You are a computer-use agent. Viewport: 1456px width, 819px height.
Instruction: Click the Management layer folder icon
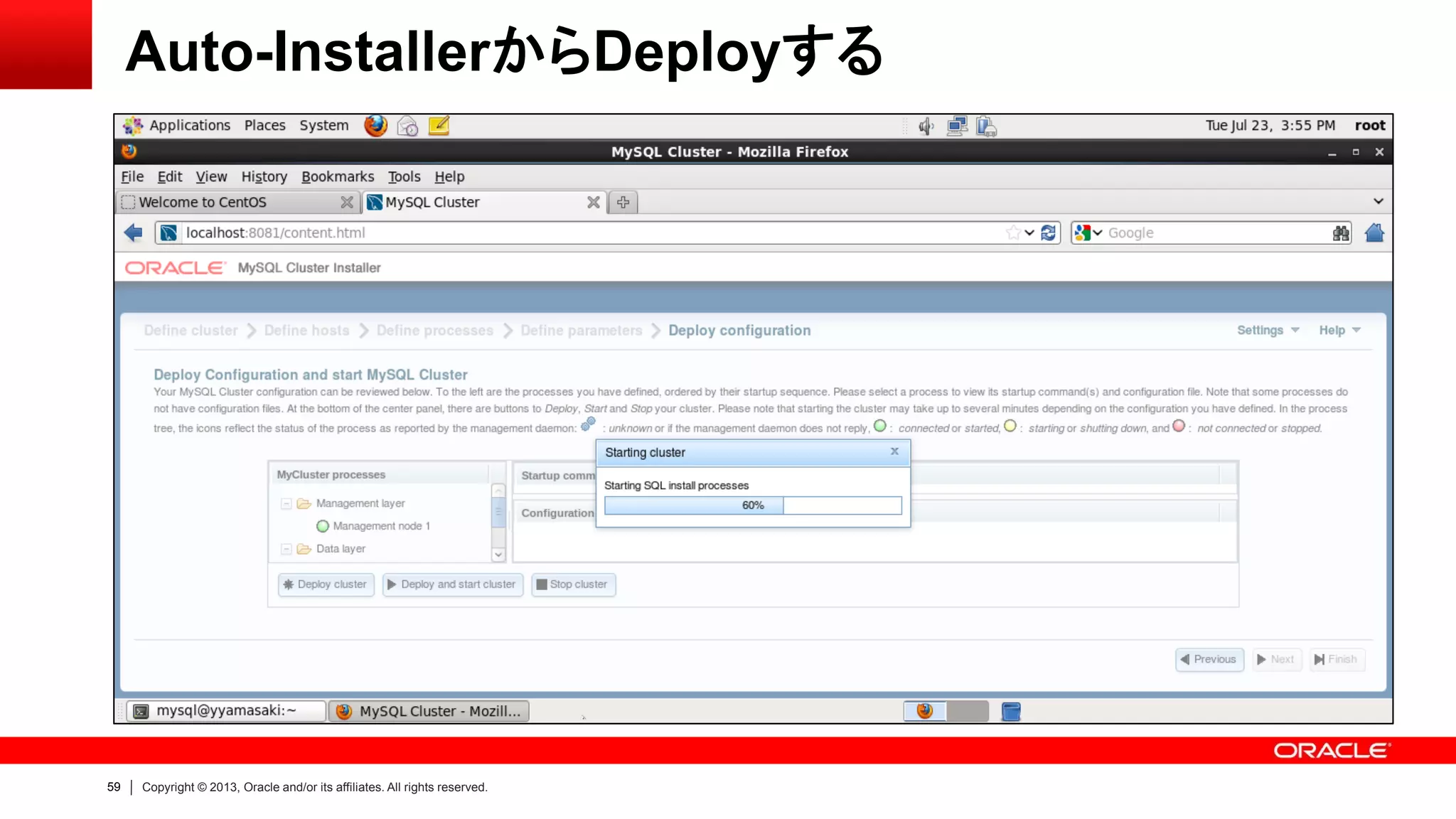point(304,503)
